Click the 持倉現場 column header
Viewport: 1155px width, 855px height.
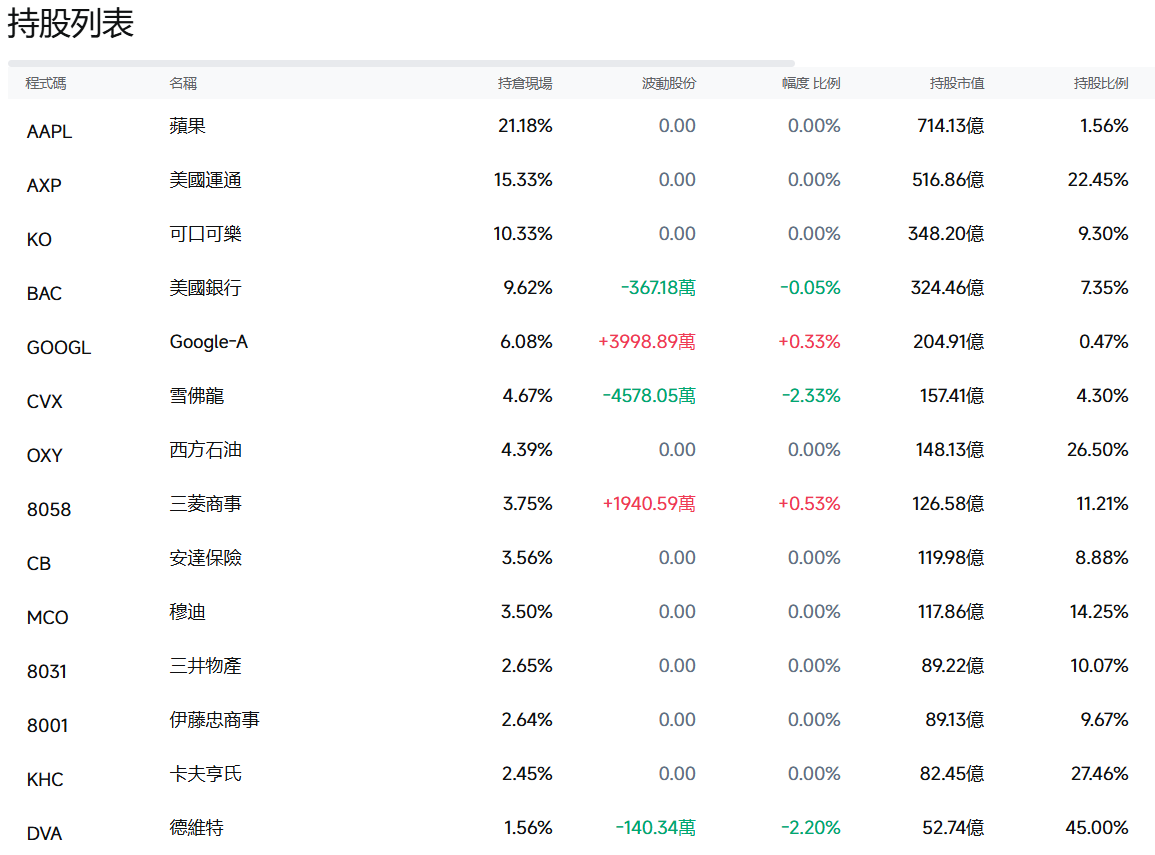524,83
